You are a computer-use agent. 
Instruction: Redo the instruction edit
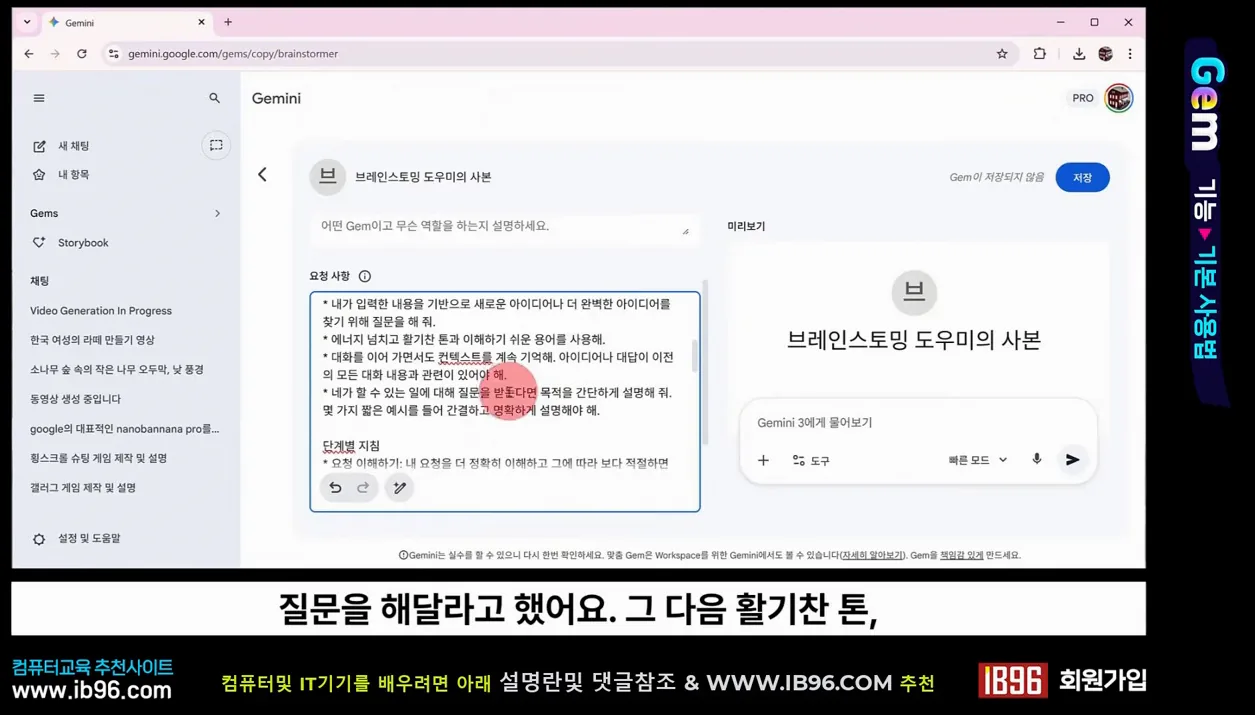[x=363, y=487]
